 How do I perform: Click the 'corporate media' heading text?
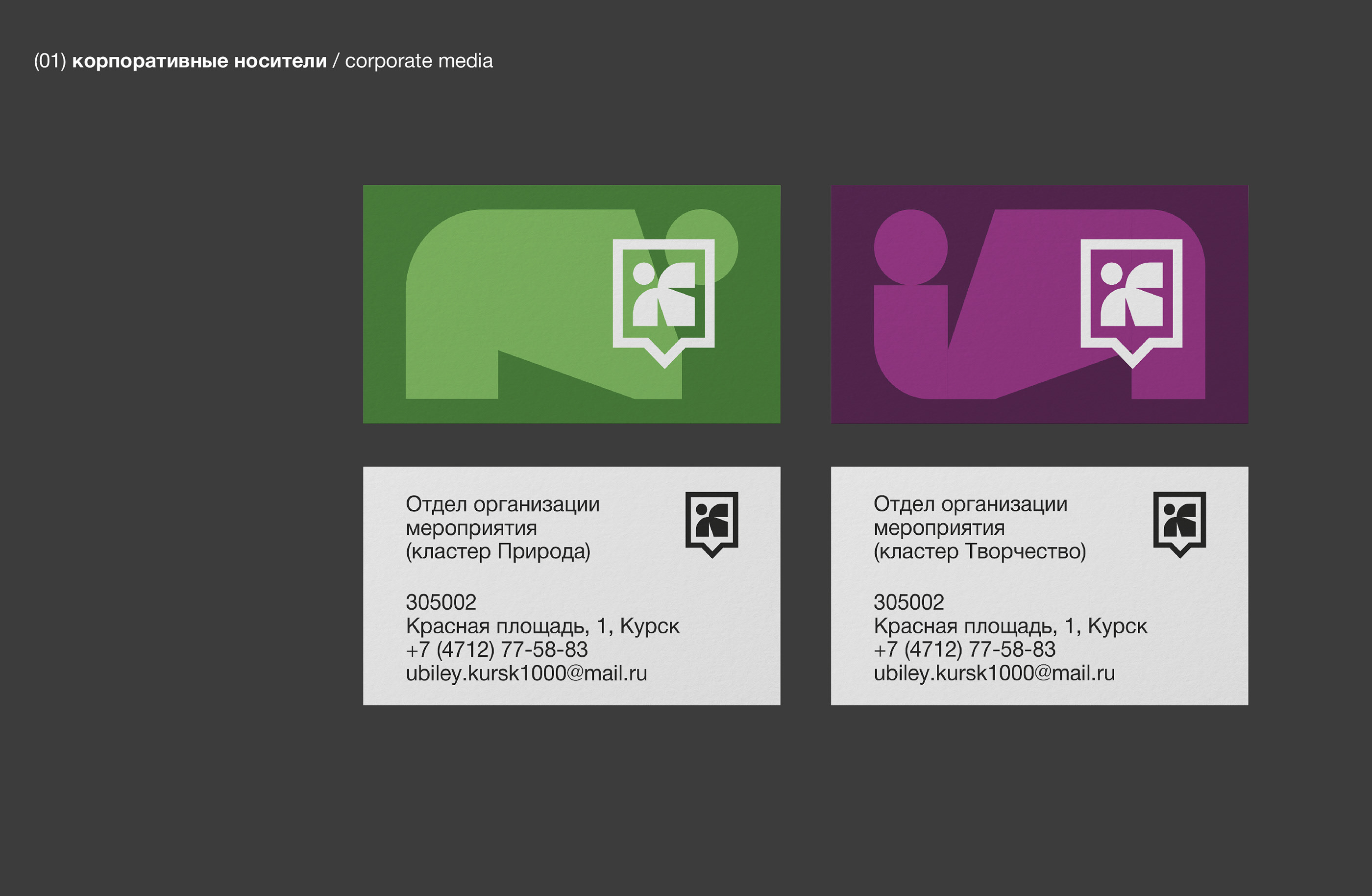point(418,61)
